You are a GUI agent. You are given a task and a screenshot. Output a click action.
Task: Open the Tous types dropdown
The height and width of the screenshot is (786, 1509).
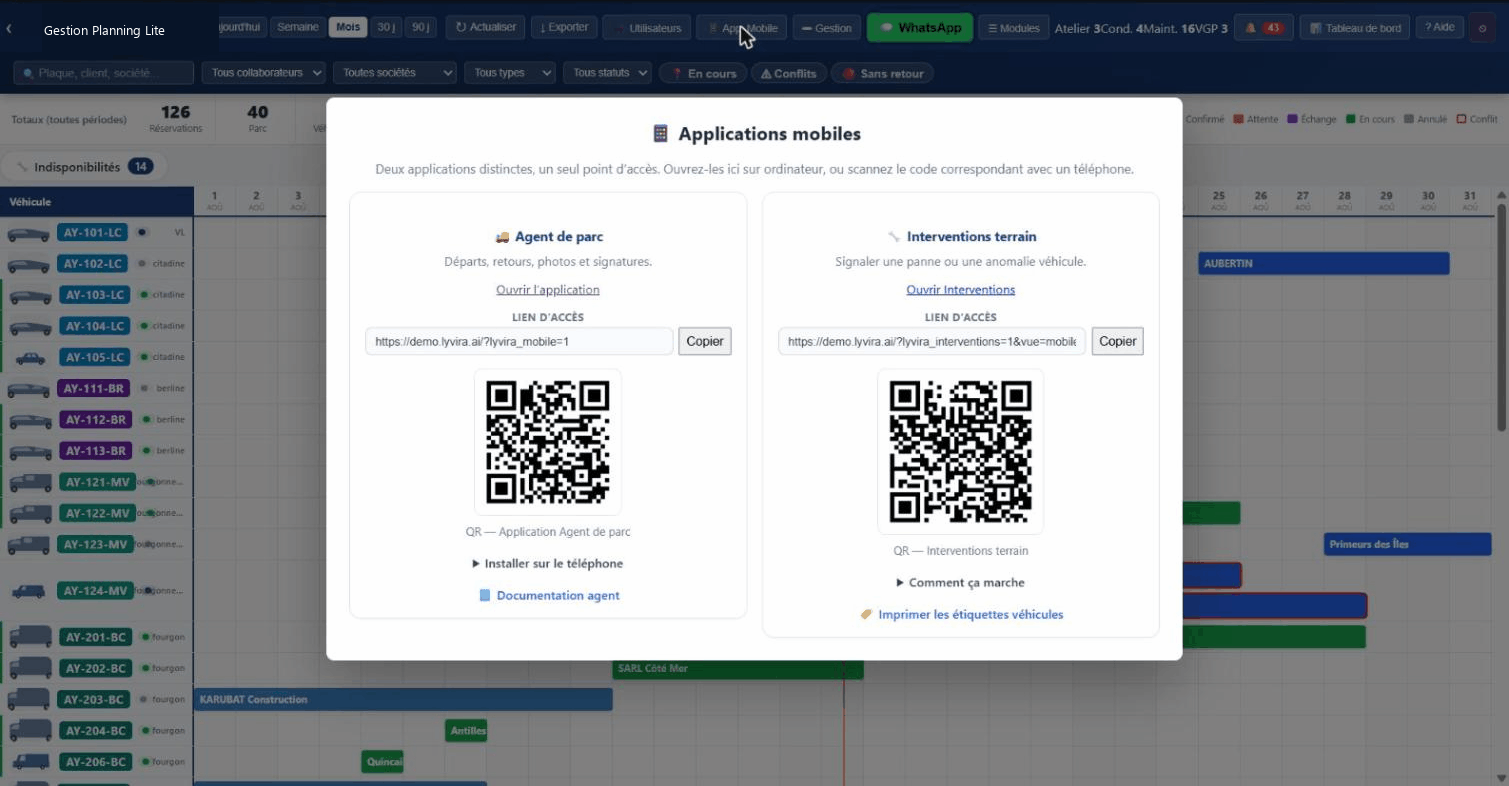point(509,73)
